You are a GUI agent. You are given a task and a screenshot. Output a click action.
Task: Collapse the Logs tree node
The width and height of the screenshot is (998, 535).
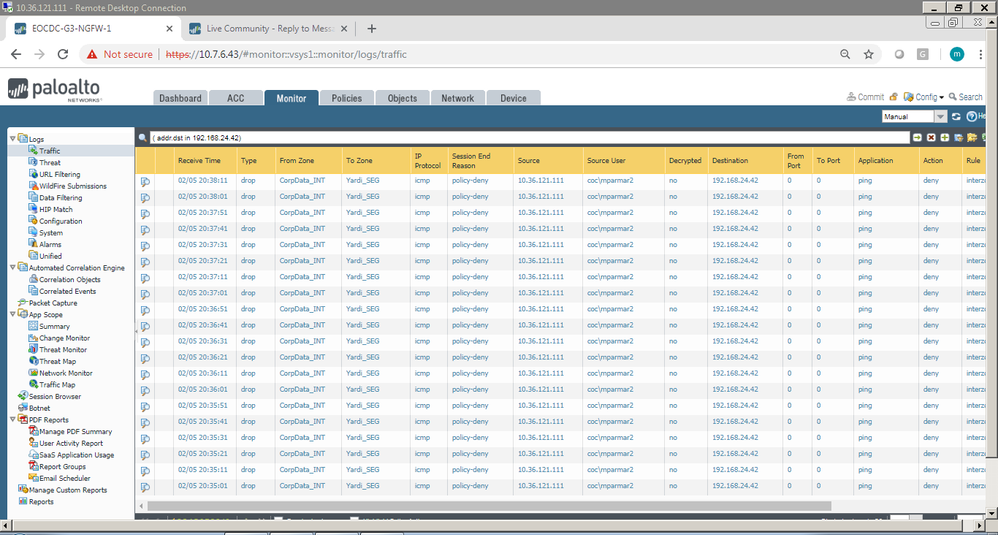(x=12, y=139)
